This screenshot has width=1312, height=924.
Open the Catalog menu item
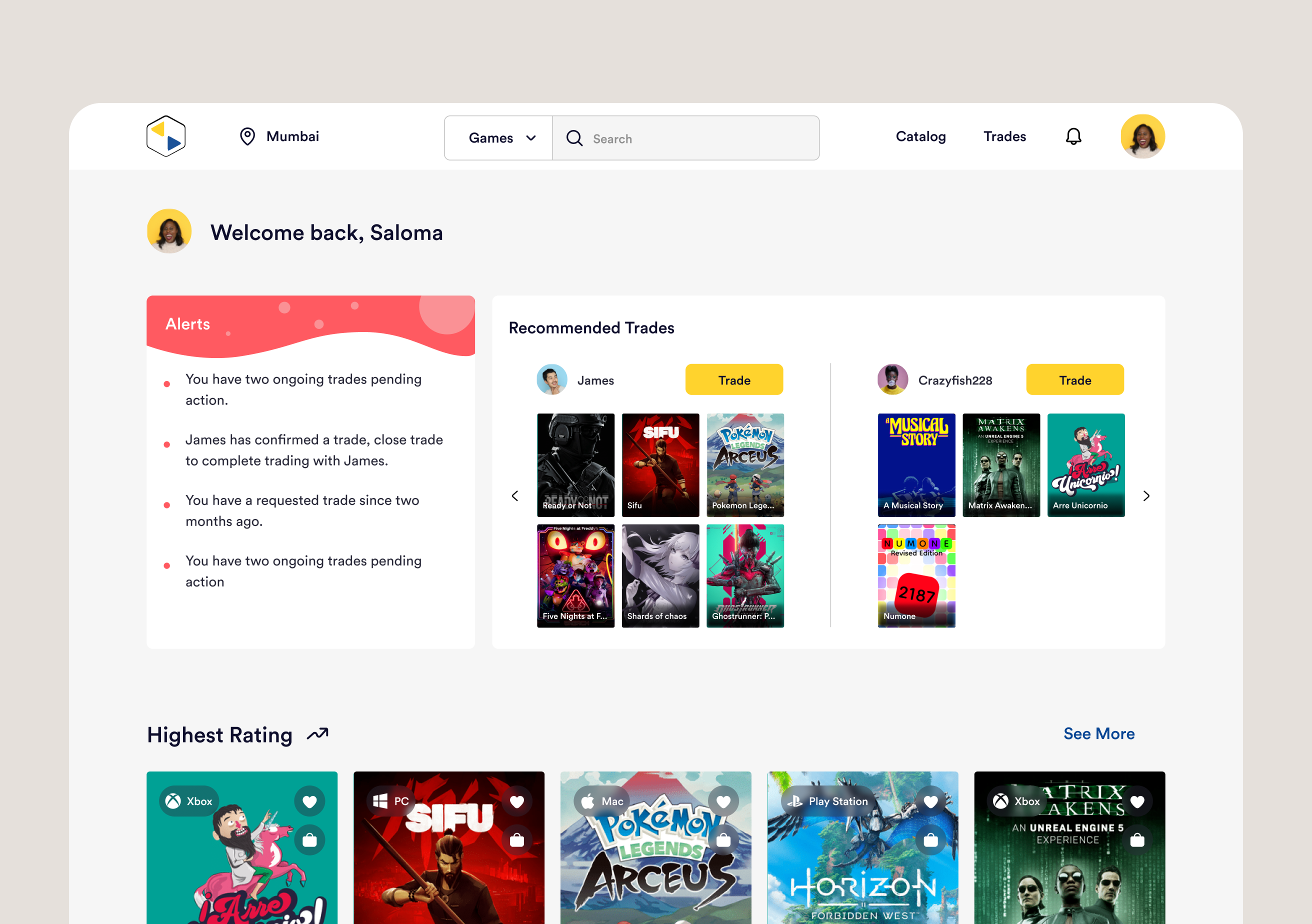(x=920, y=136)
